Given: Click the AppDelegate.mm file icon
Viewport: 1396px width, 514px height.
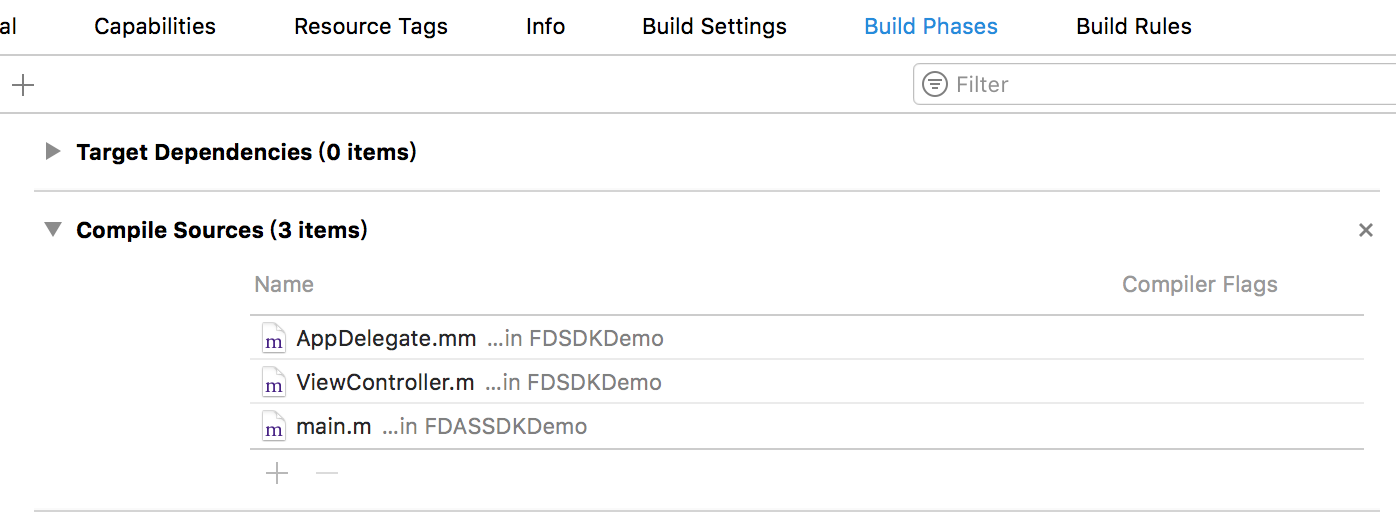Looking at the screenshot, I should pos(273,339).
